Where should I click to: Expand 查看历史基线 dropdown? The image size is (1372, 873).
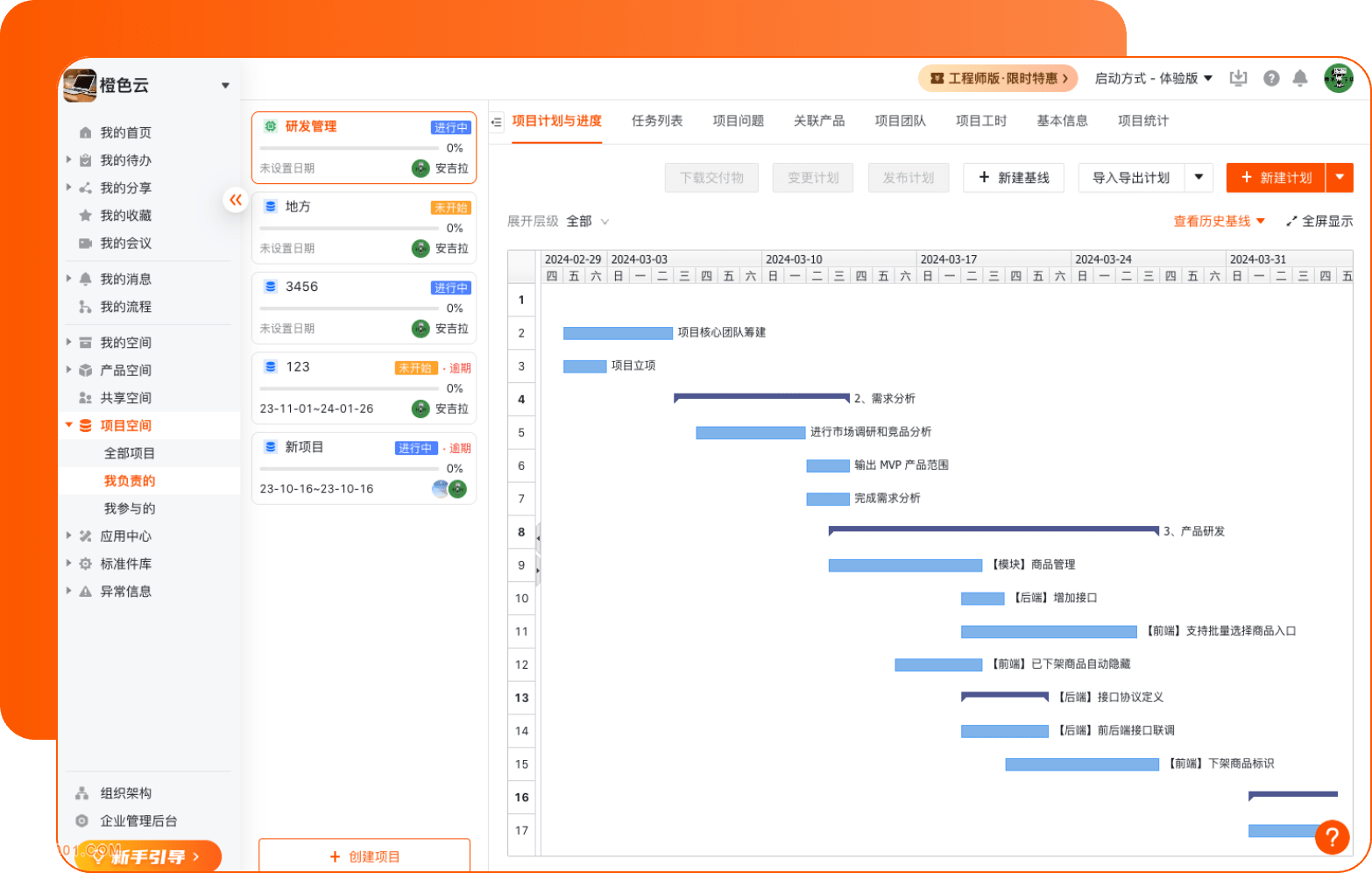1219,222
